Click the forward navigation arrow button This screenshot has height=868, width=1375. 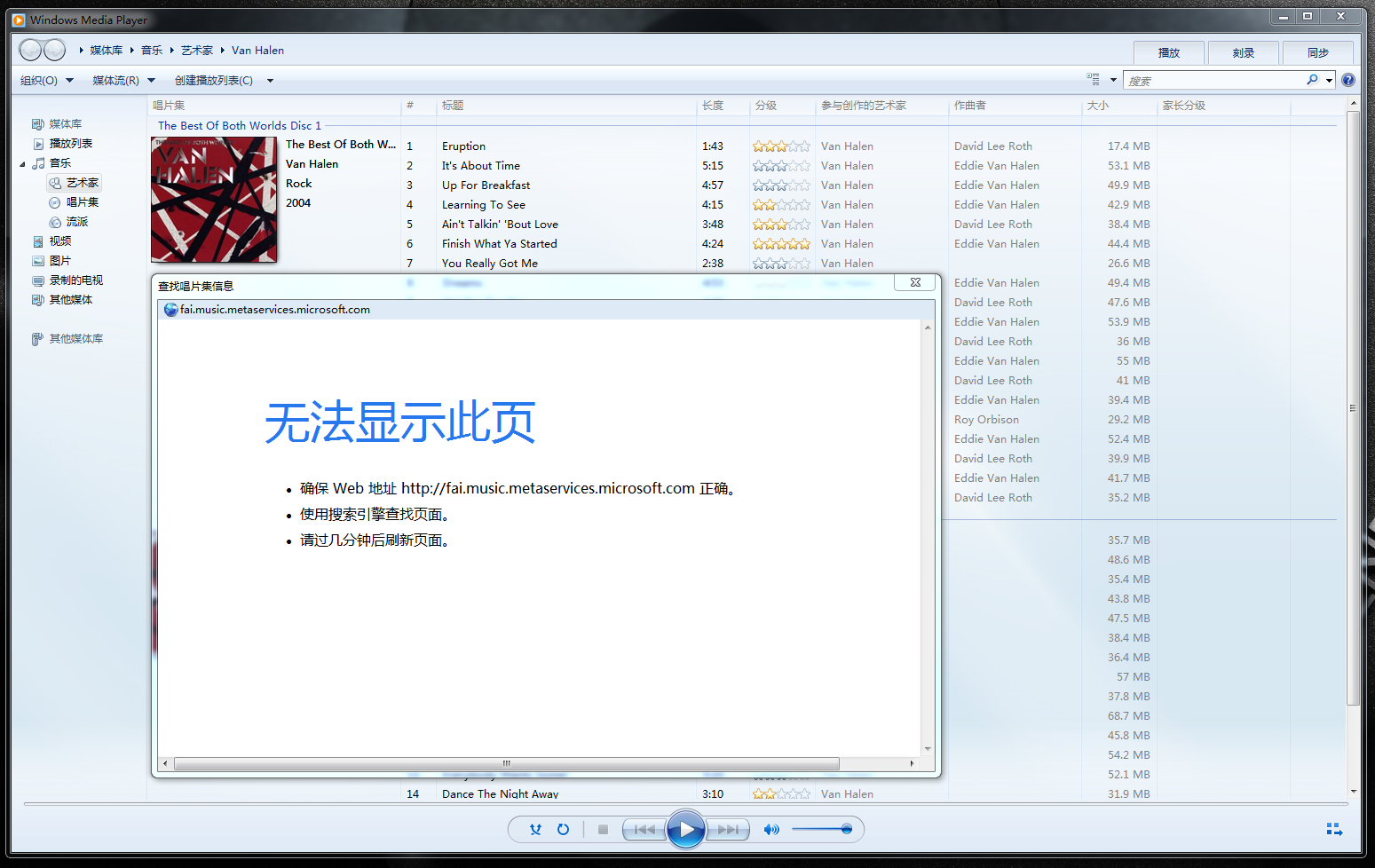(x=55, y=50)
